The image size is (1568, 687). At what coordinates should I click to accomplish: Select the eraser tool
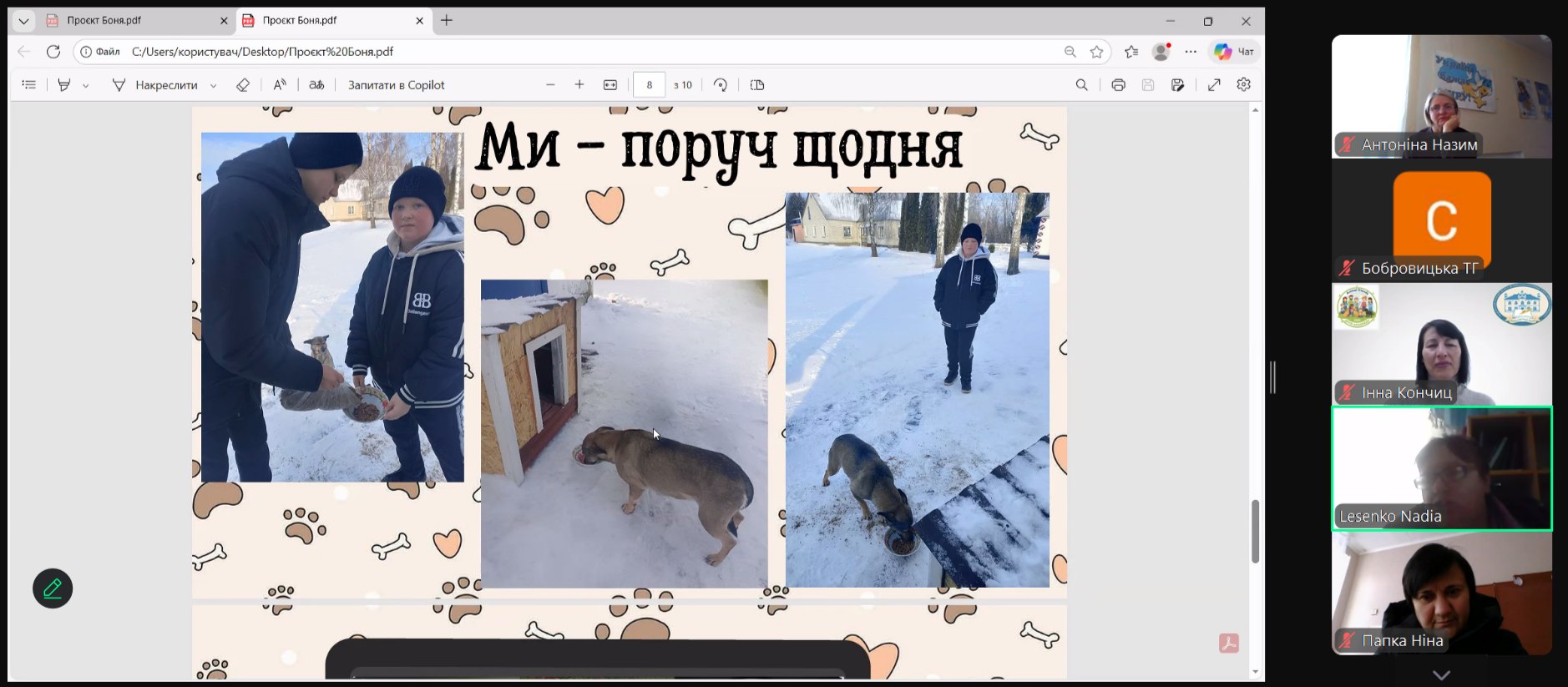243,85
